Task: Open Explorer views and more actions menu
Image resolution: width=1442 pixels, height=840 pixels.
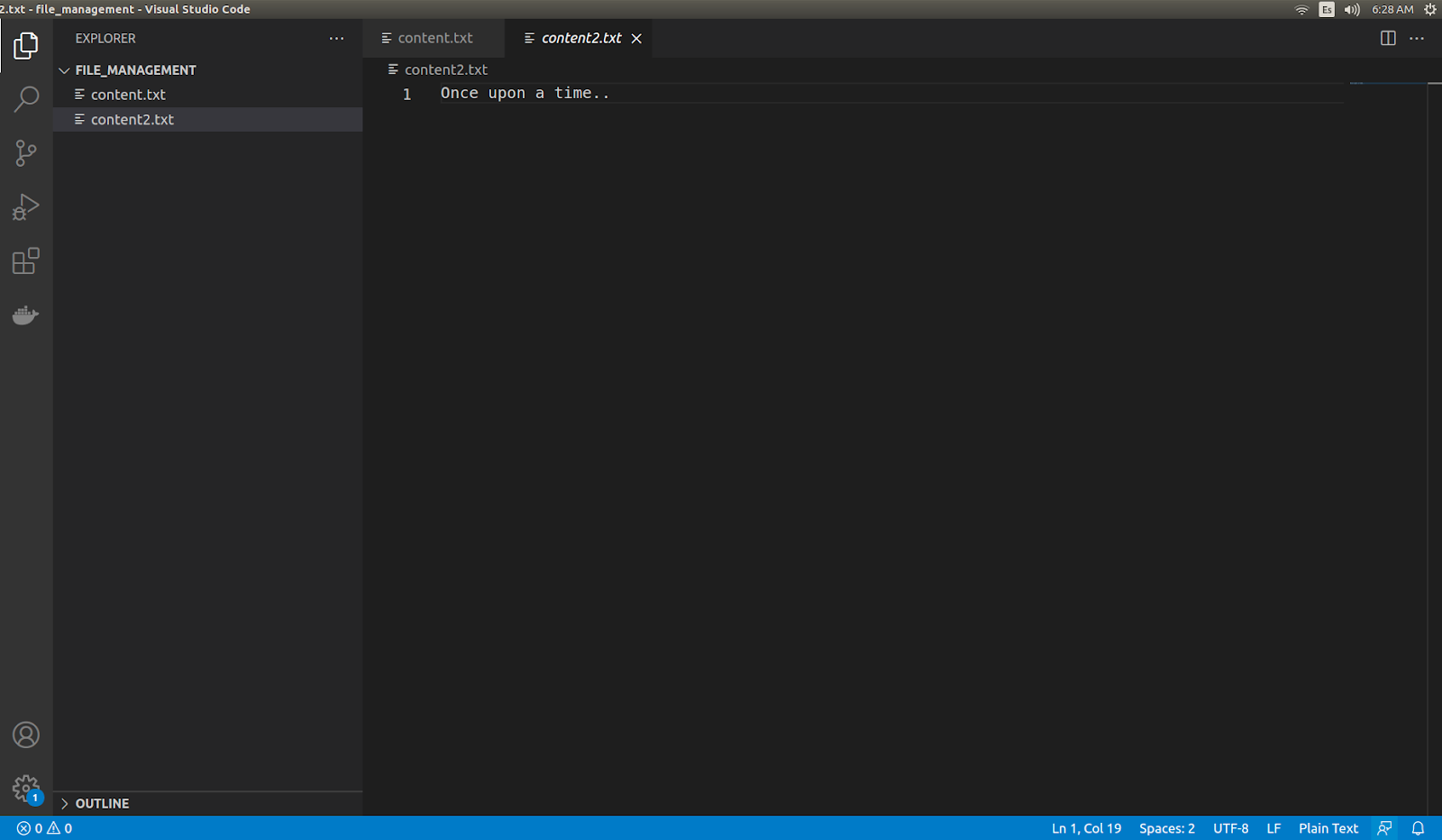Action: point(336,39)
